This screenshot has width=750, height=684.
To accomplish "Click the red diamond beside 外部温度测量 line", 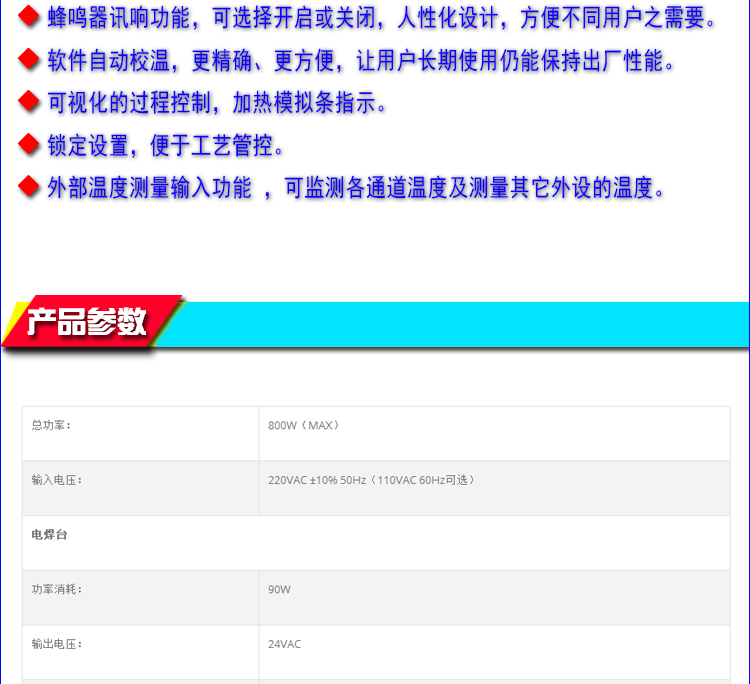I will (31, 186).
